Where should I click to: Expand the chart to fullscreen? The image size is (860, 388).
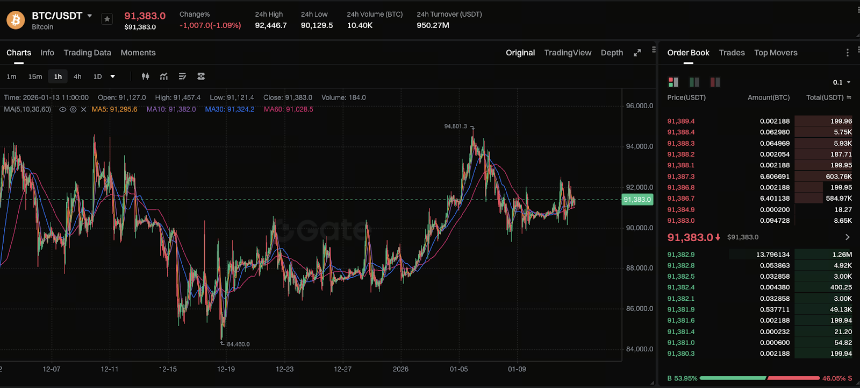(637, 53)
